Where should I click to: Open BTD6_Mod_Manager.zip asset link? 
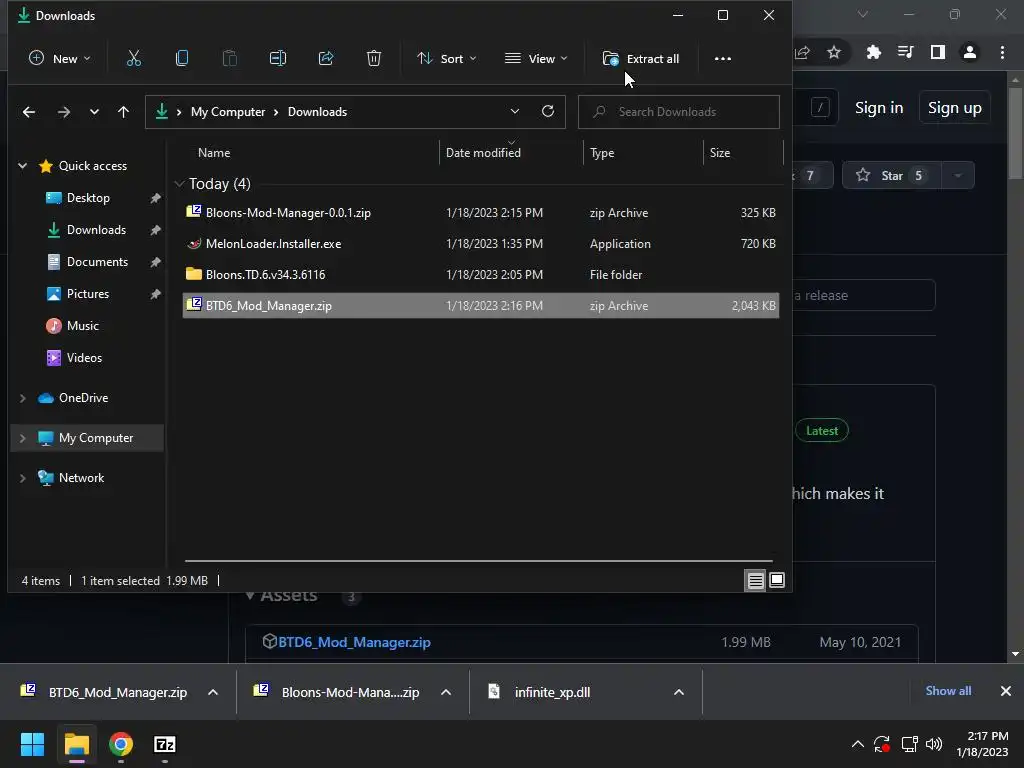pyautogui.click(x=354, y=642)
